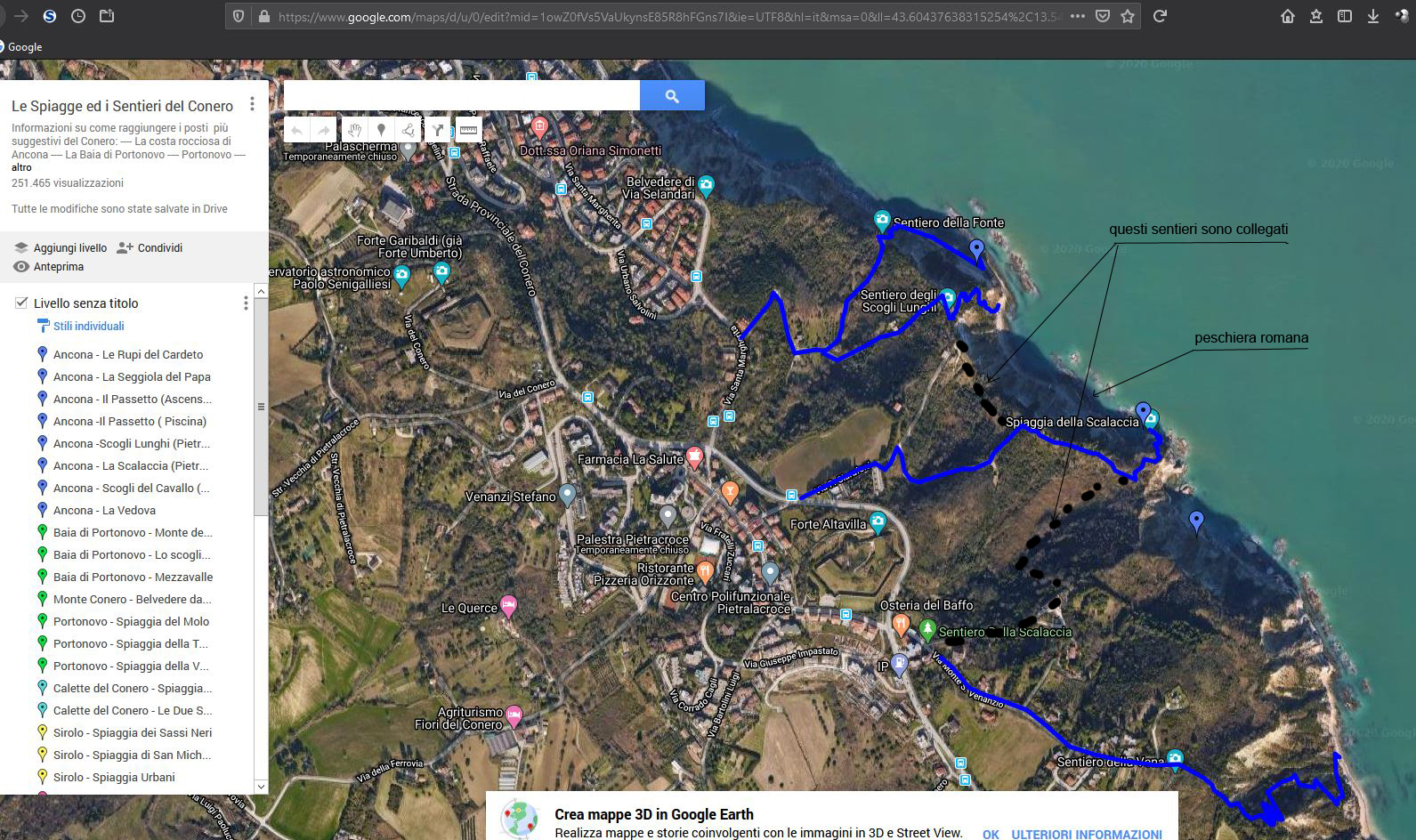Select Ancona -Il Passetto ( Piscina)

click(130, 421)
